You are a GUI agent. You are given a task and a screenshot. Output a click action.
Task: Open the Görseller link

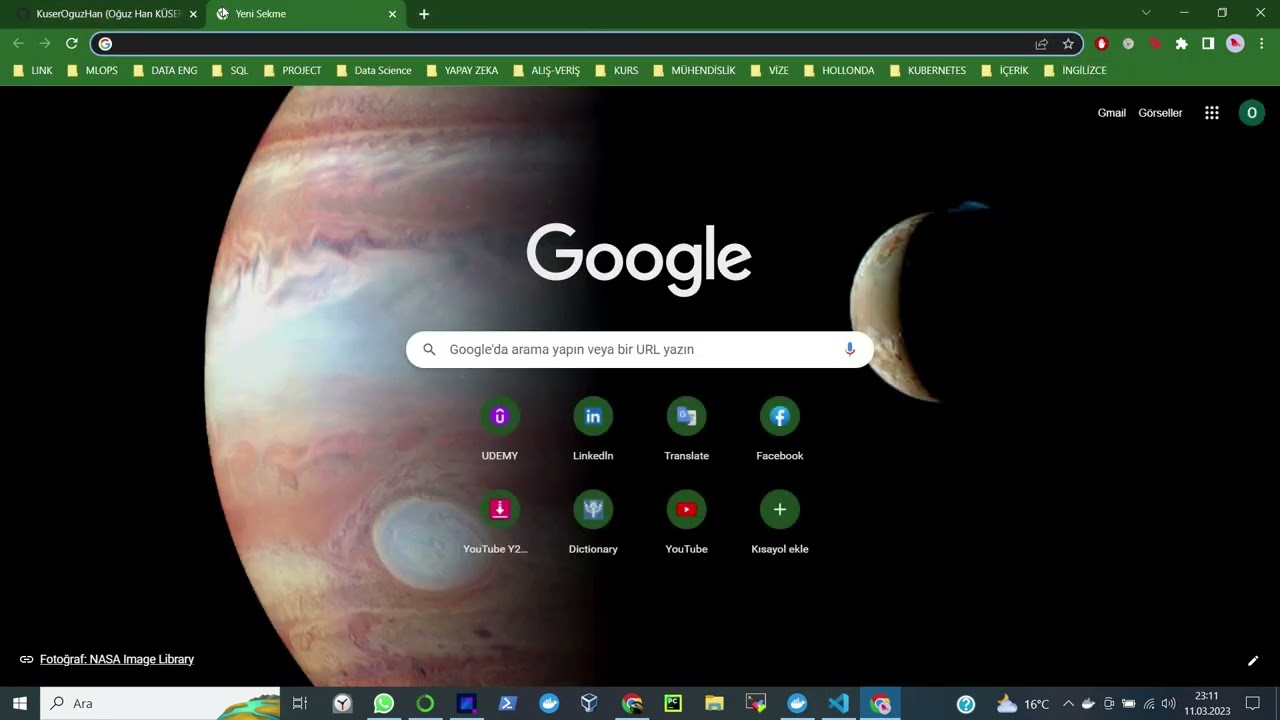pyautogui.click(x=1160, y=113)
